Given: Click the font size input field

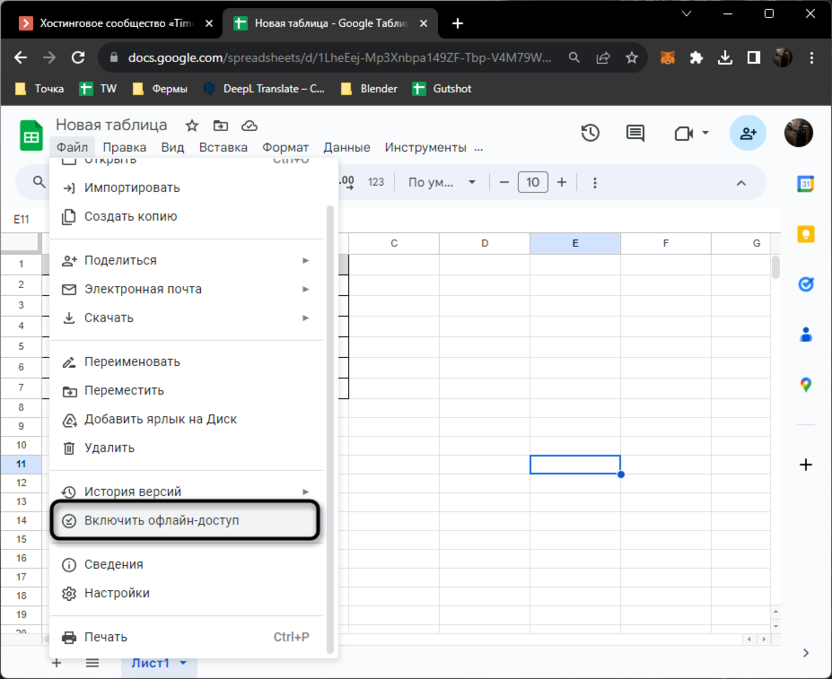Looking at the screenshot, I should (532, 182).
